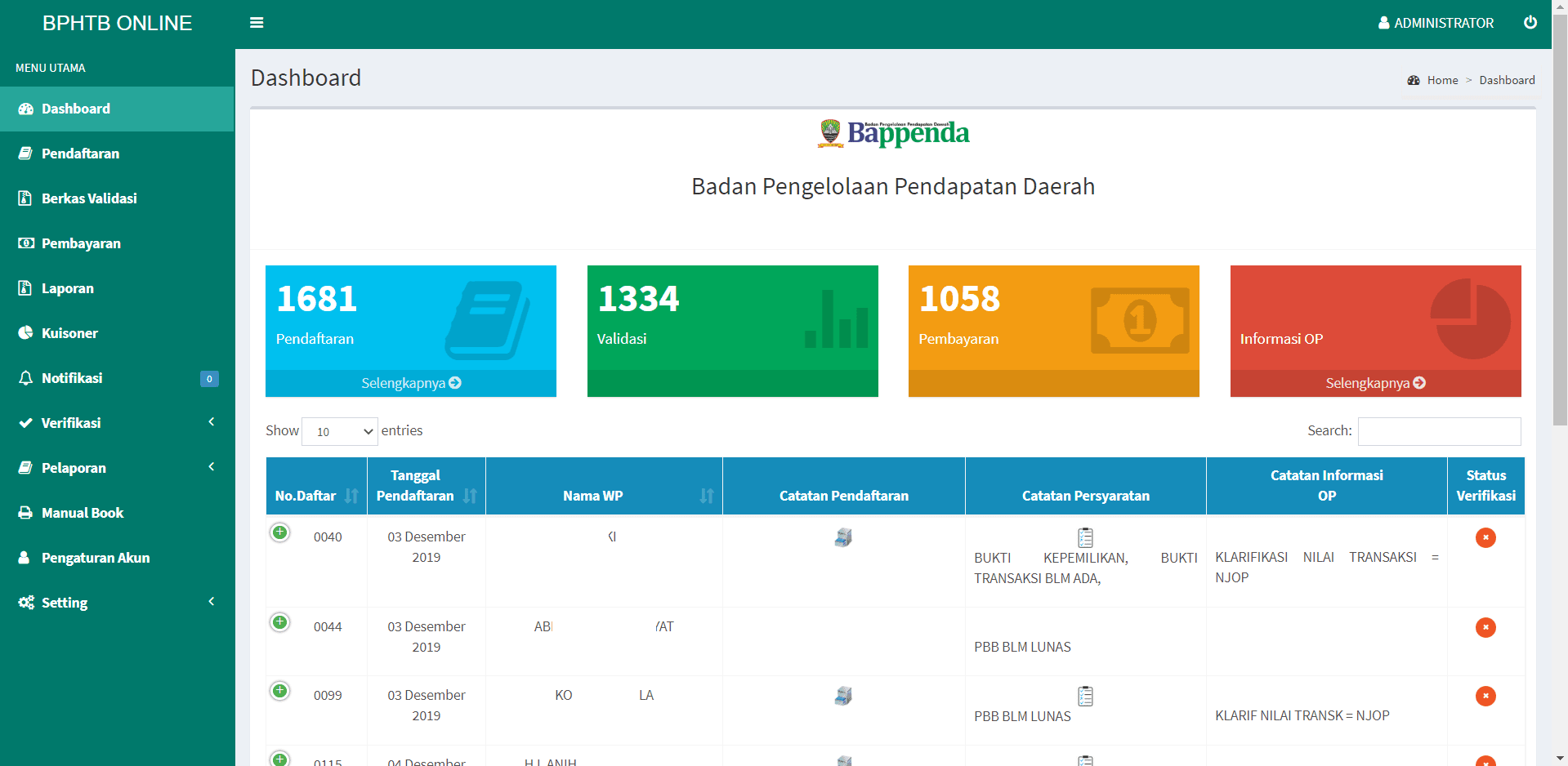The width and height of the screenshot is (1568, 766).
Task: Click the Notifikasi count badge
Action: [209, 379]
